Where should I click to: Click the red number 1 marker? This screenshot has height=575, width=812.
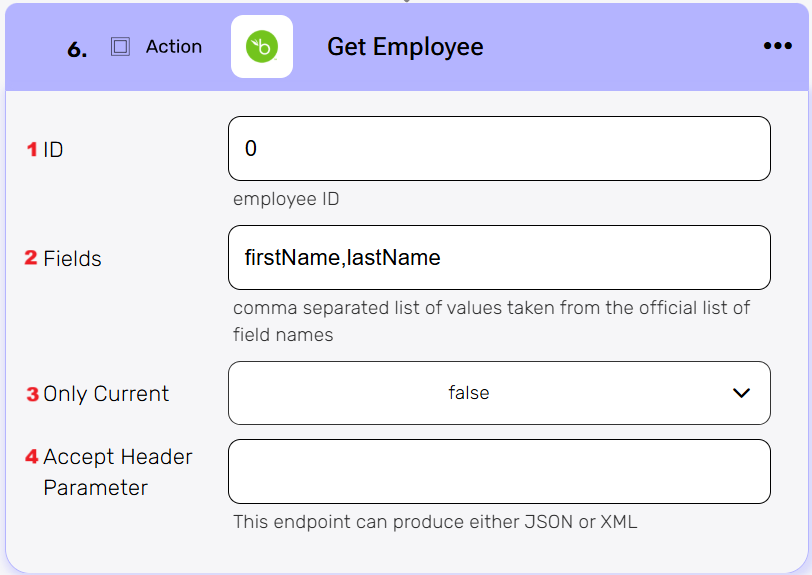tap(31, 150)
